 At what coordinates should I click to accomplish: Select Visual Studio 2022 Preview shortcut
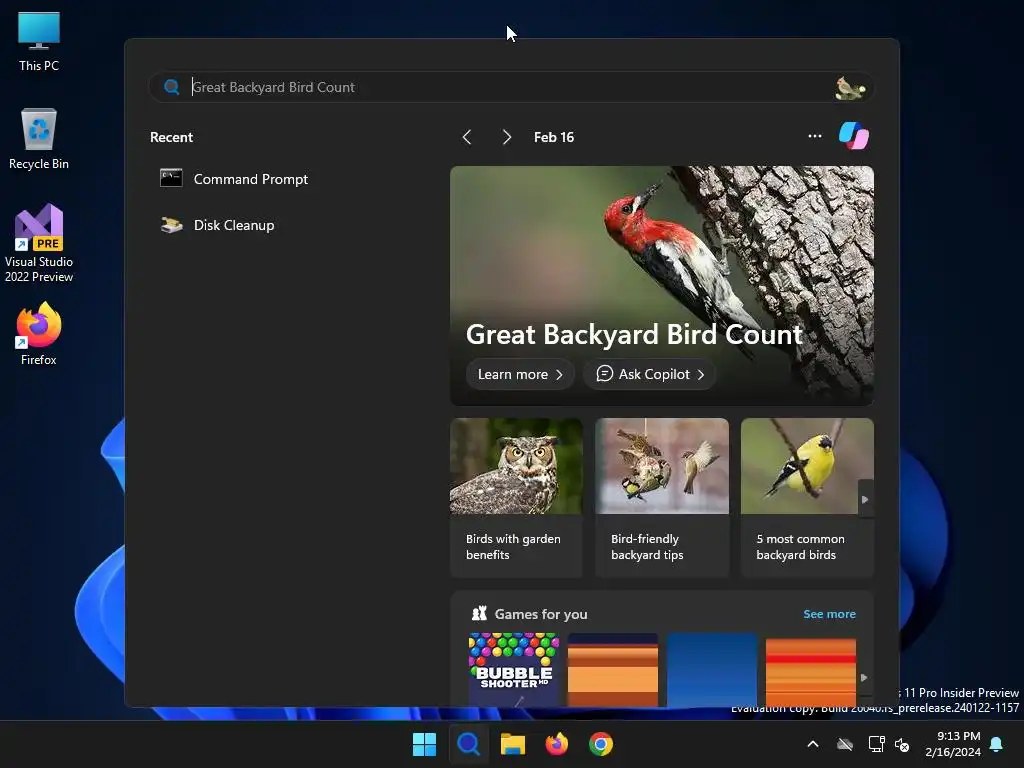coord(39,244)
